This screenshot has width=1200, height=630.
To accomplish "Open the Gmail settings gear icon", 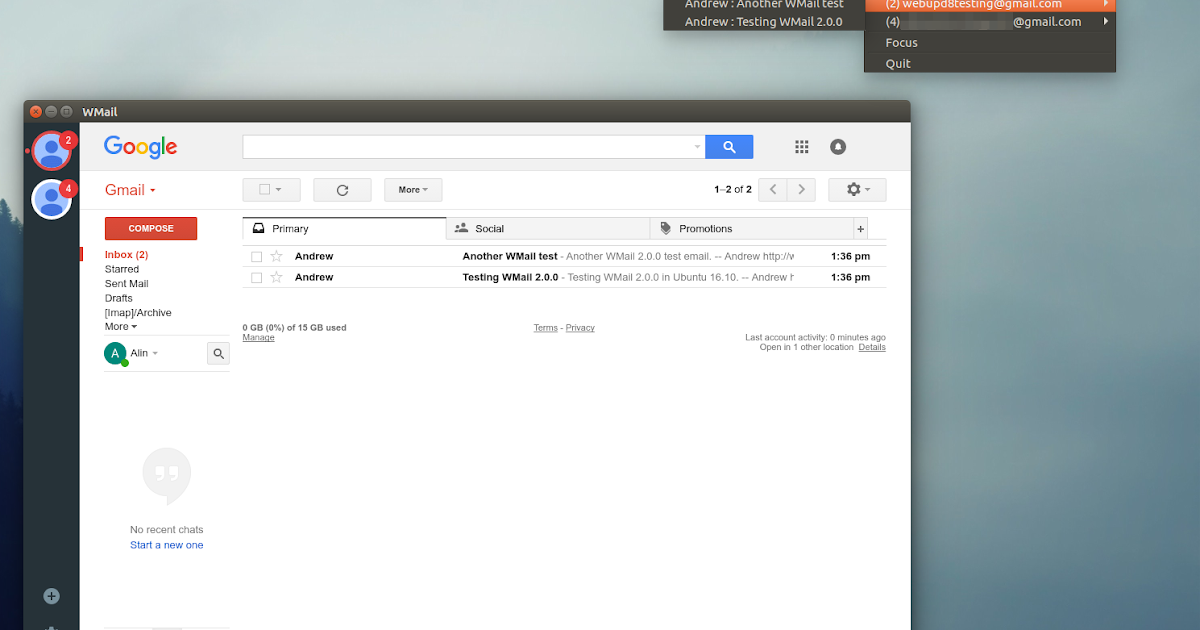I will coord(852,189).
